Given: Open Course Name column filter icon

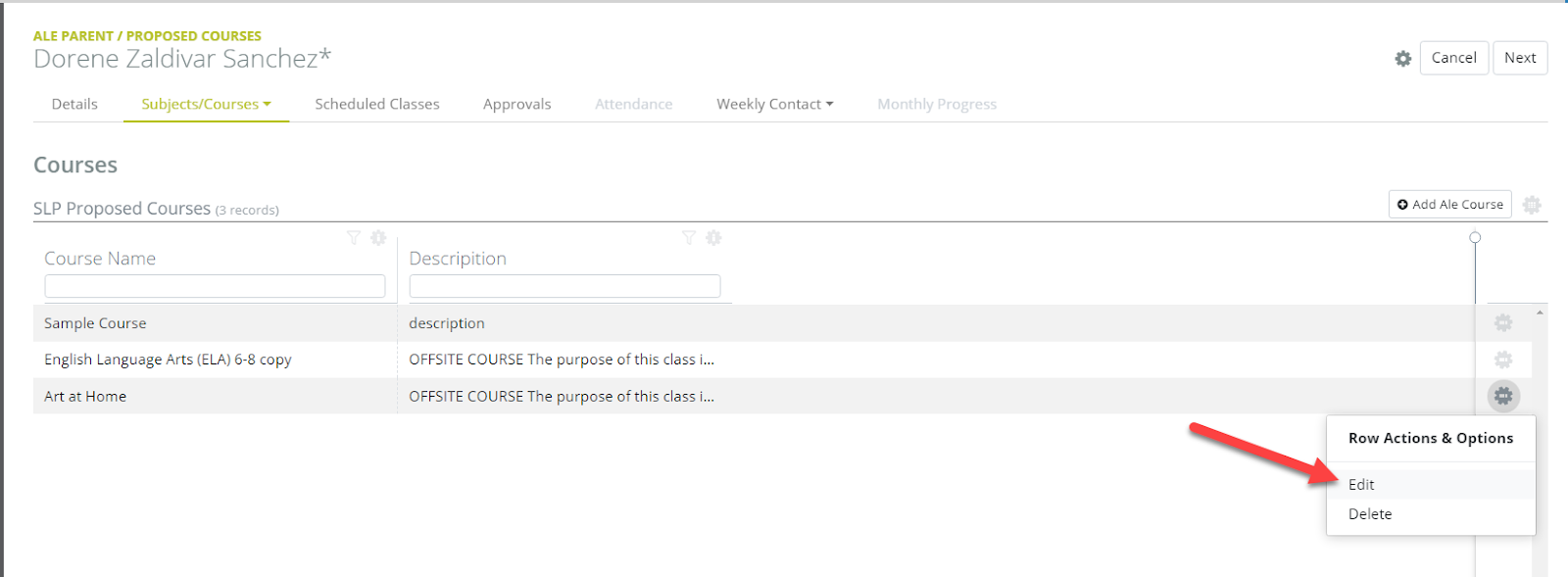Looking at the screenshot, I should [x=354, y=238].
